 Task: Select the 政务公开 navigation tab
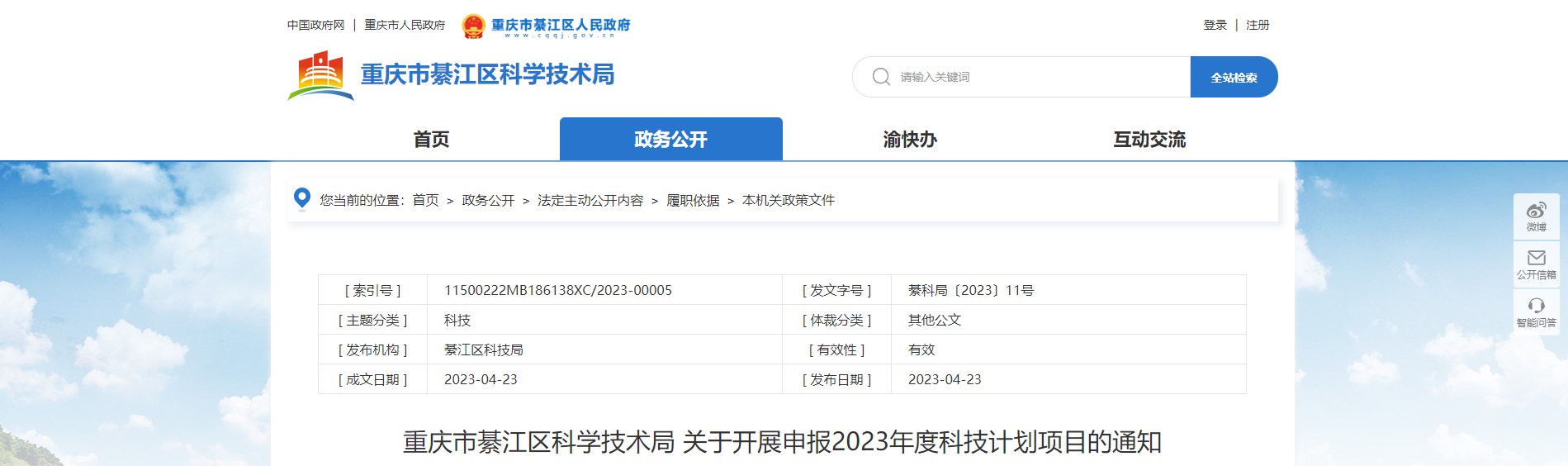[670, 140]
